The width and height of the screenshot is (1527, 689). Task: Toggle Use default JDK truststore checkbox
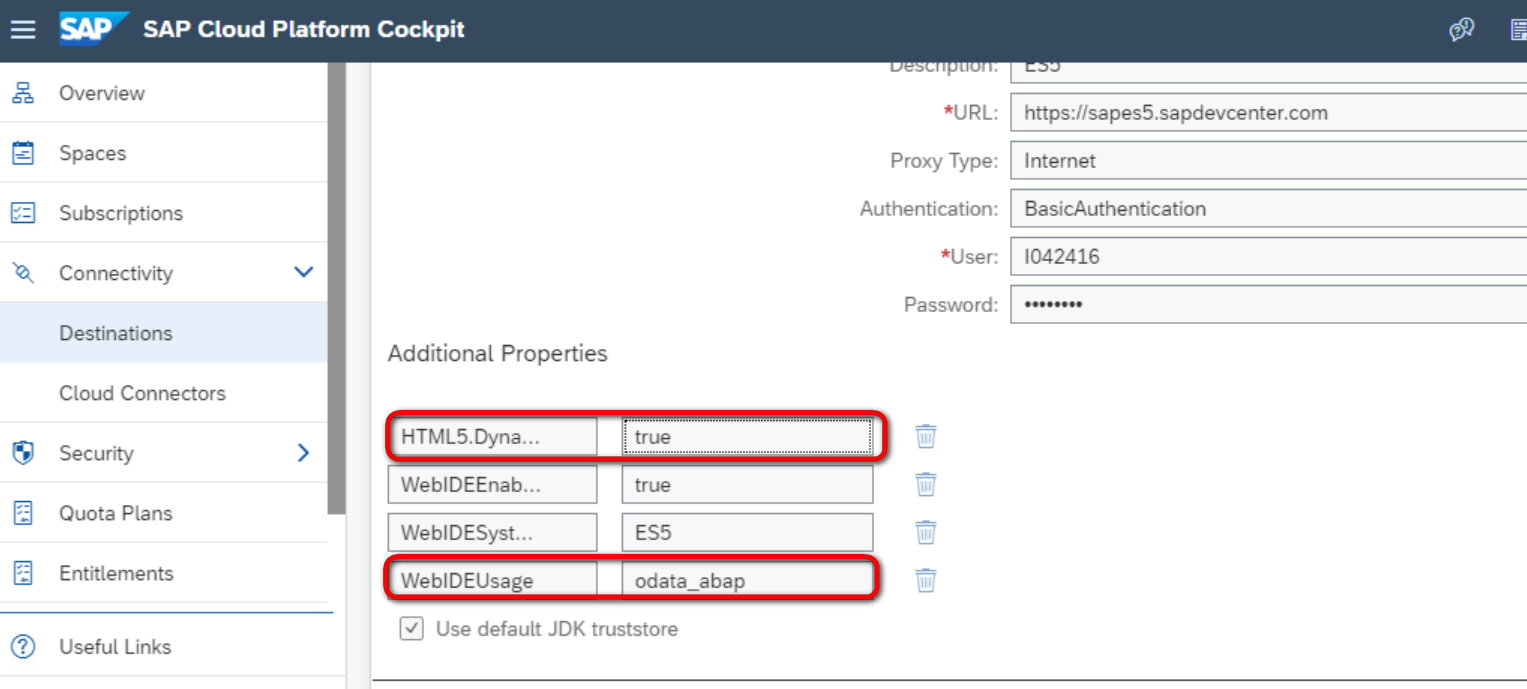click(x=411, y=629)
